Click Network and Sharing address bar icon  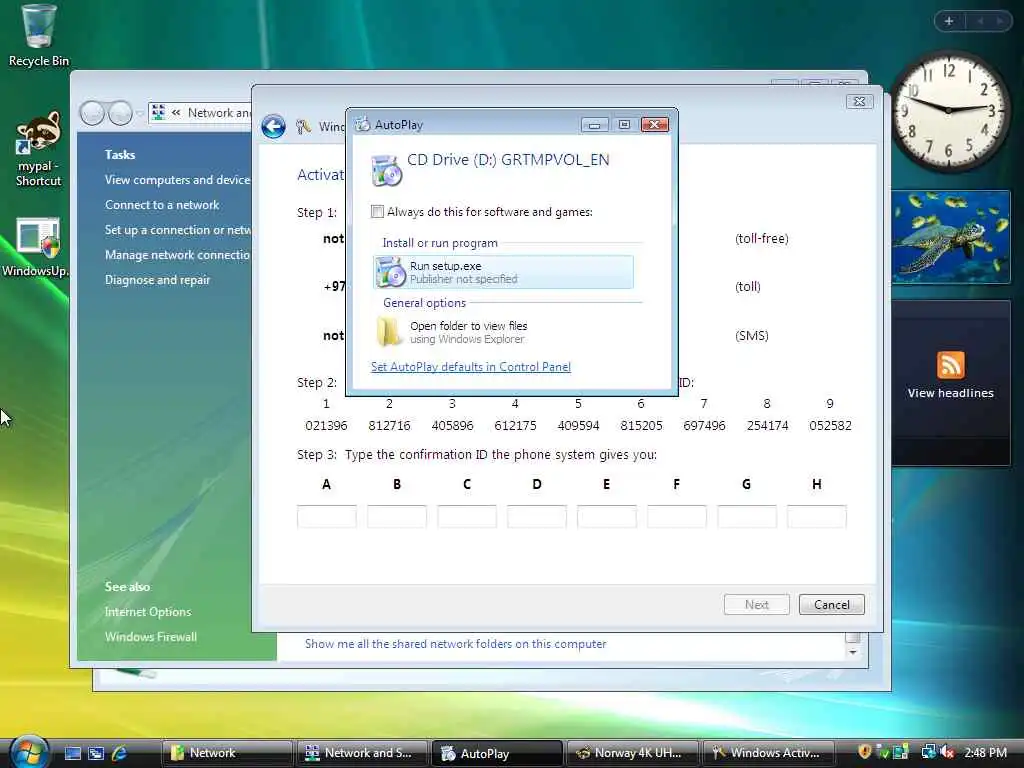point(159,113)
